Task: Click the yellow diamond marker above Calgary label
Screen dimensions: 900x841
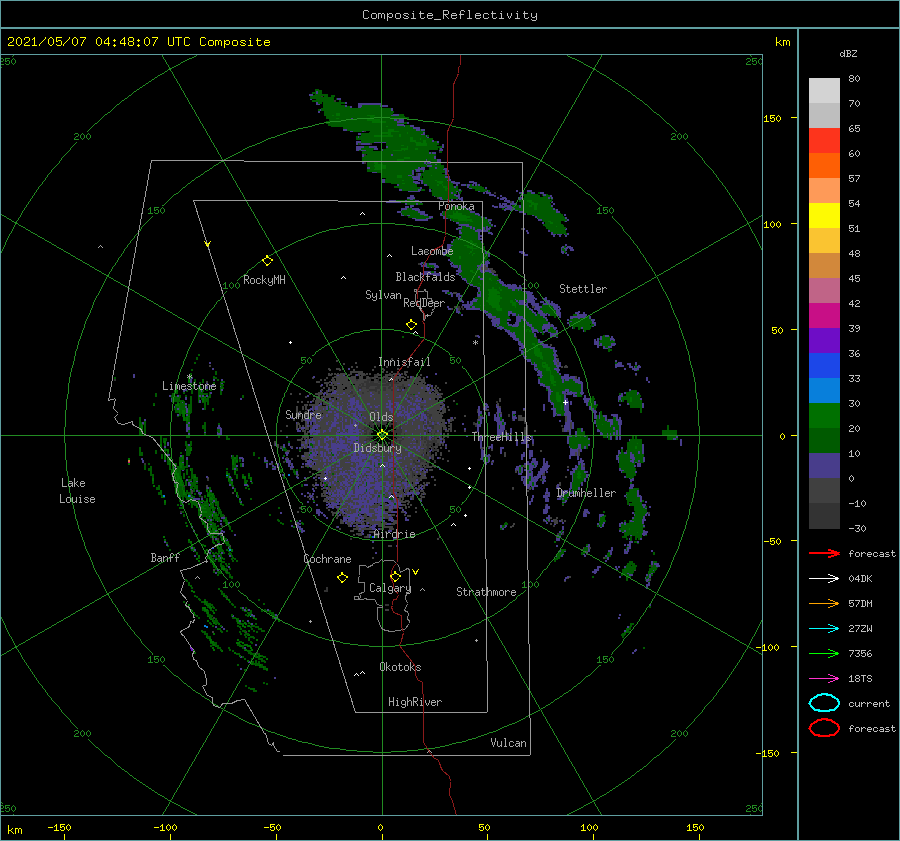Action: [395, 576]
